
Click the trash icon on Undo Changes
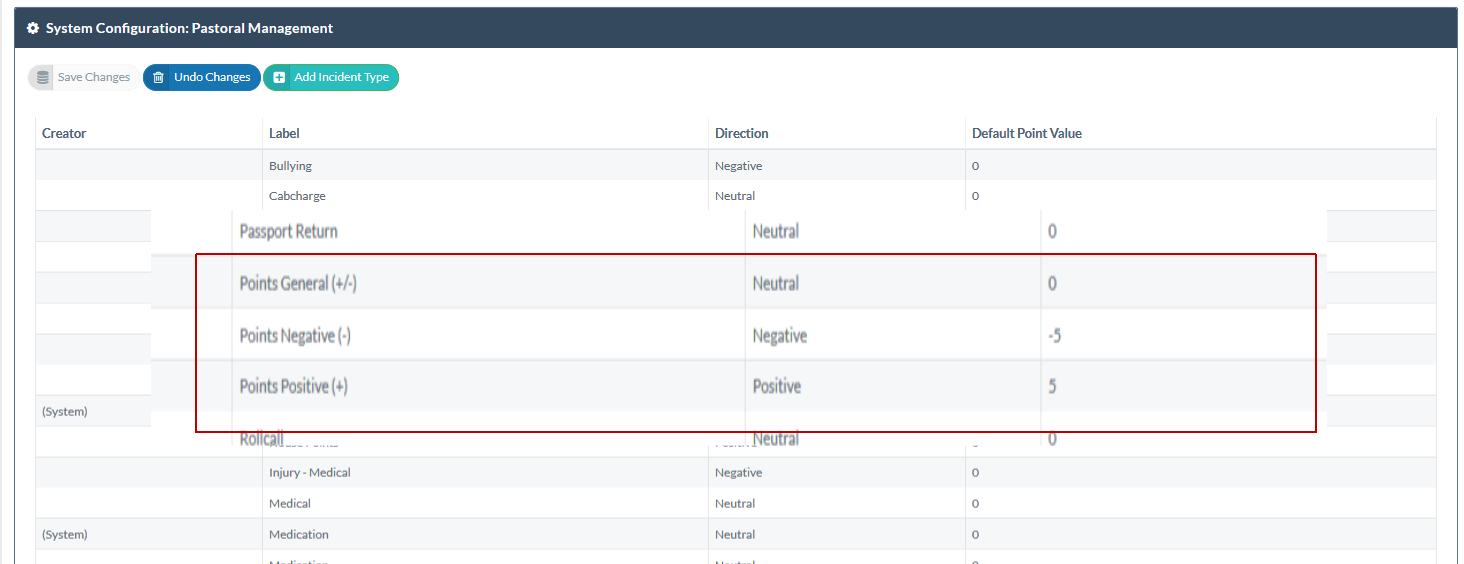(x=158, y=77)
